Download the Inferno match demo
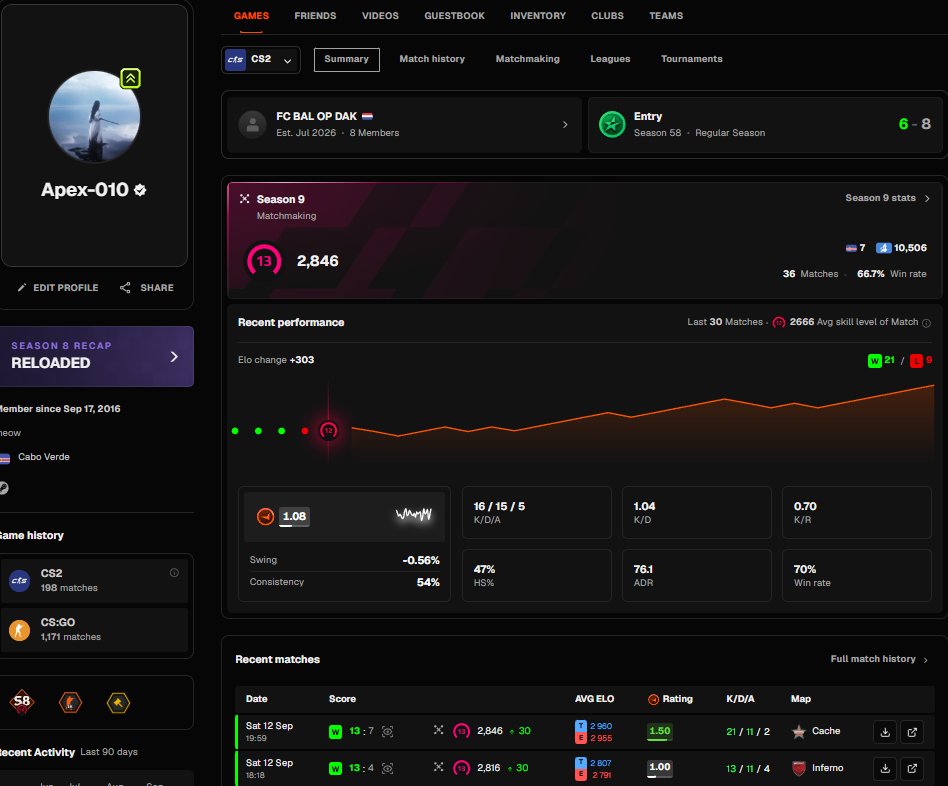The height and width of the screenshot is (786, 948). [885, 768]
